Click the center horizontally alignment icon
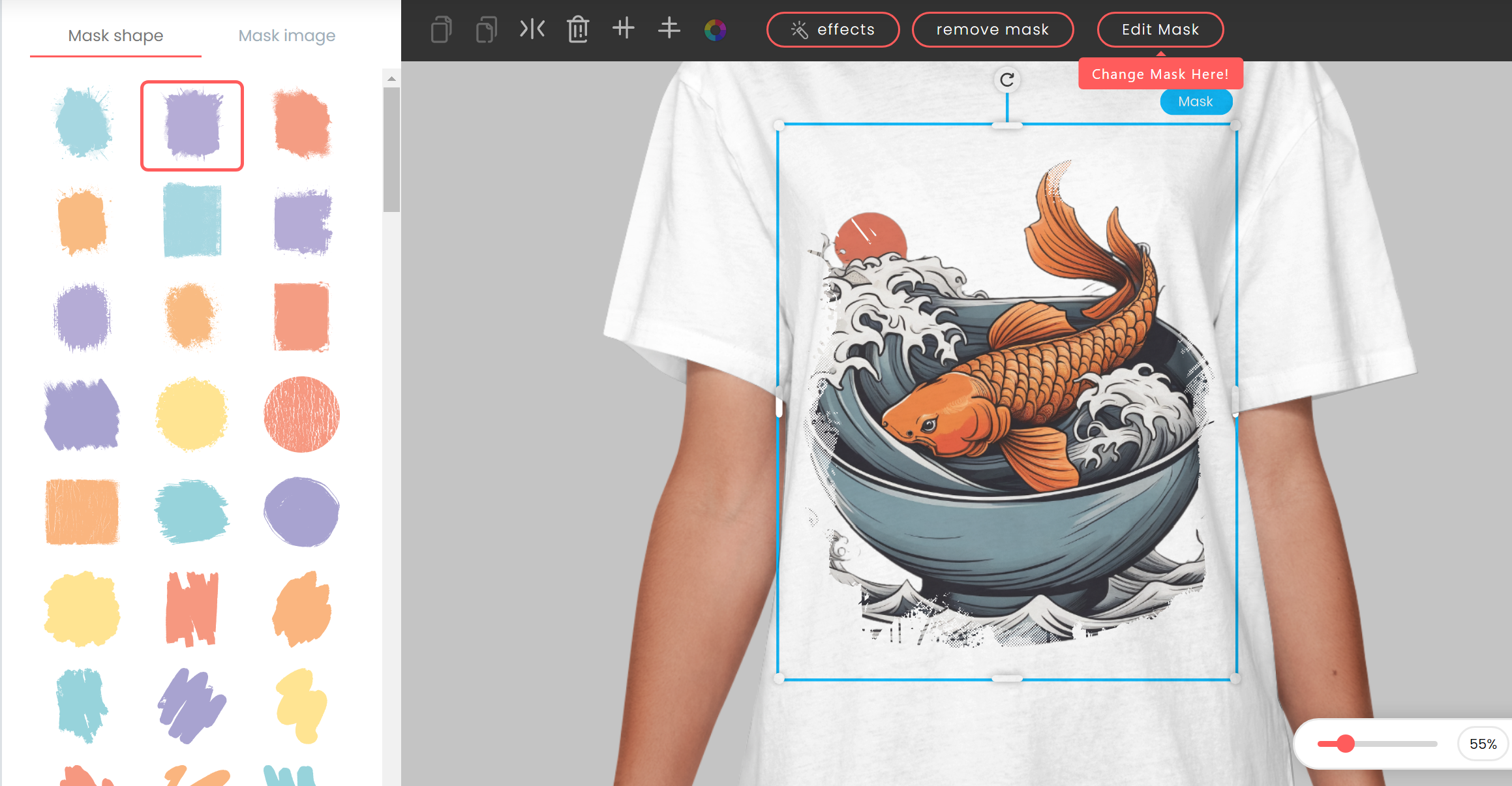 tap(624, 29)
